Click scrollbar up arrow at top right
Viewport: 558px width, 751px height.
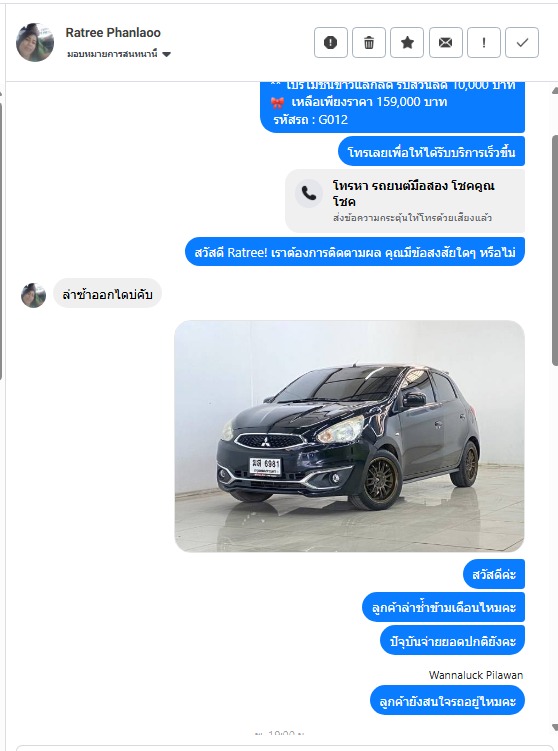(555, 91)
